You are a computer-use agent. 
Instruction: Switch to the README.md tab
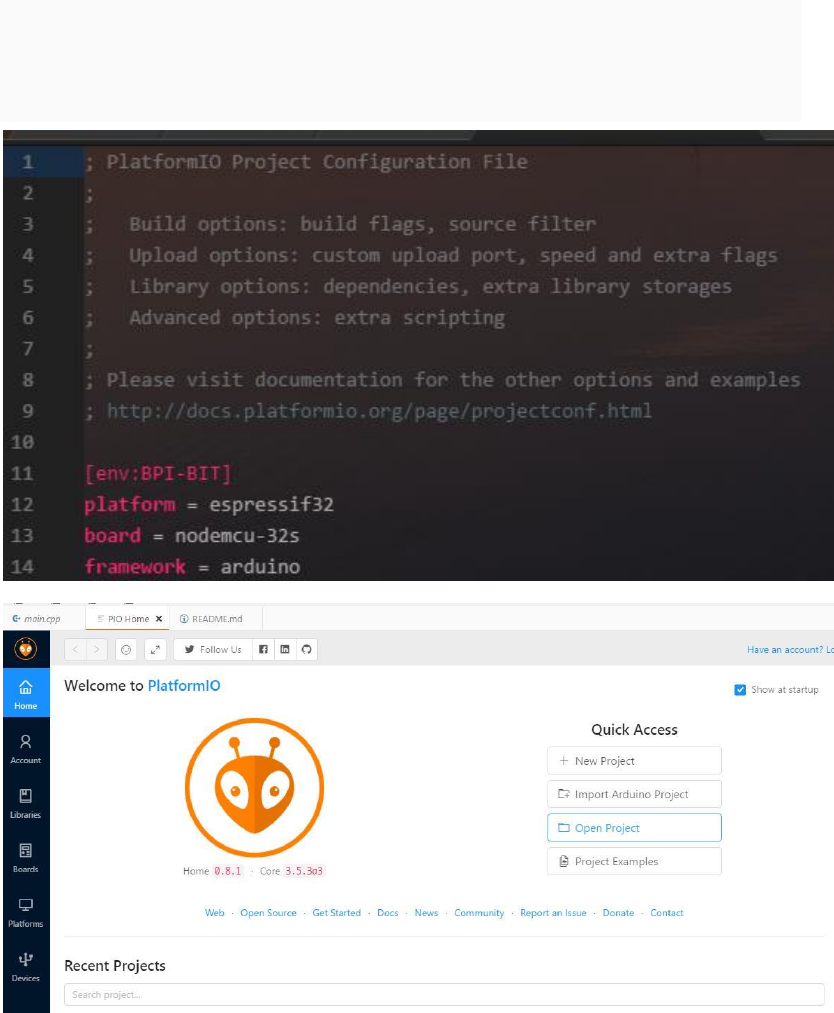click(x=217, y=618)
